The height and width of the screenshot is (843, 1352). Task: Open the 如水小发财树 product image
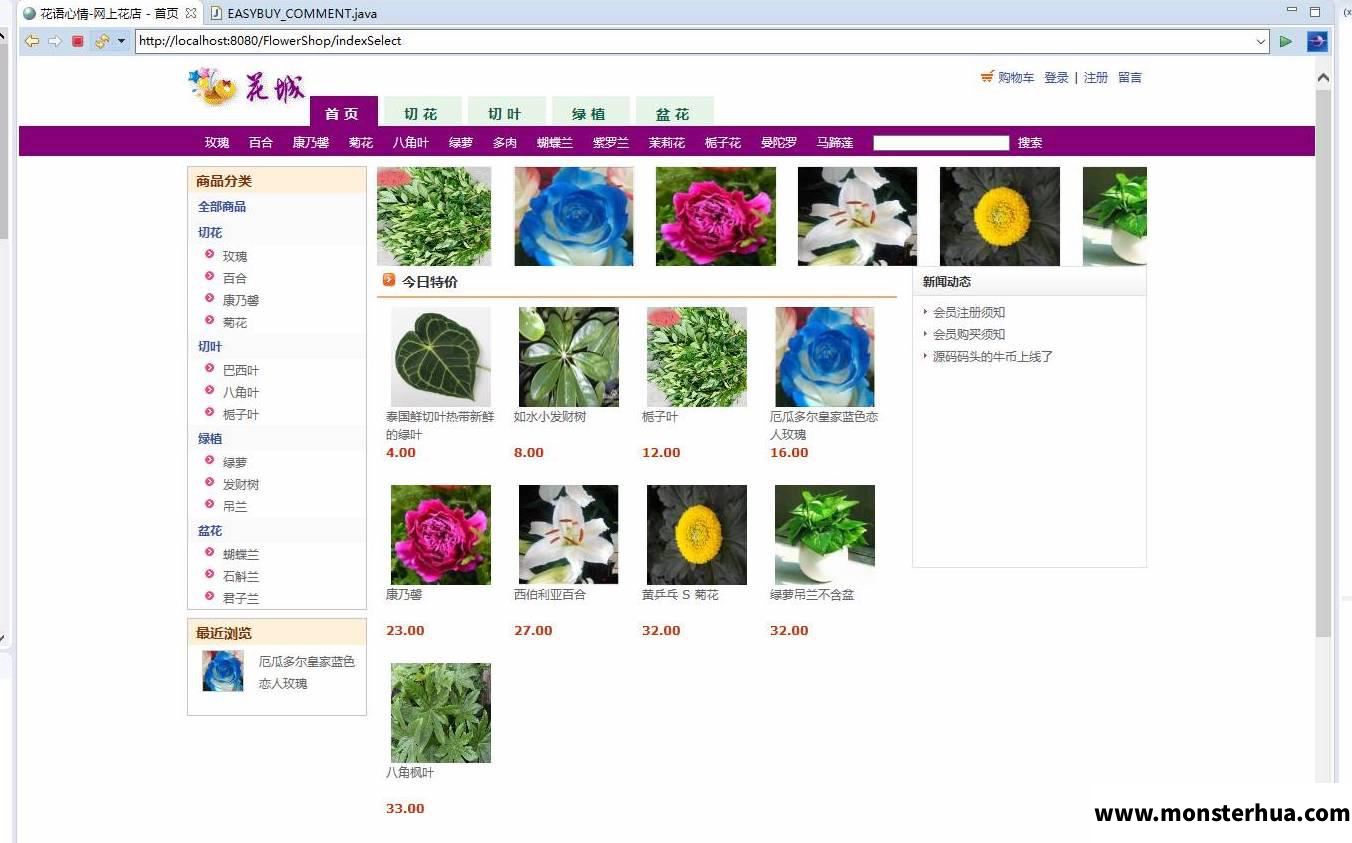tap(569, 357)
